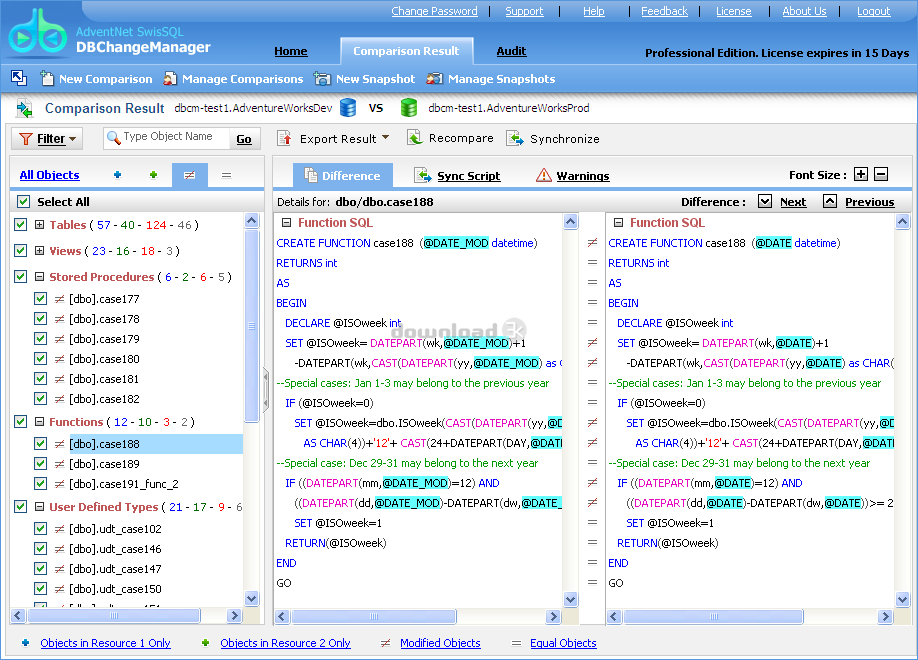Toggle checkbox for [dbo].case177
This screenshot has height=660, width=918.
pos(40,299)
